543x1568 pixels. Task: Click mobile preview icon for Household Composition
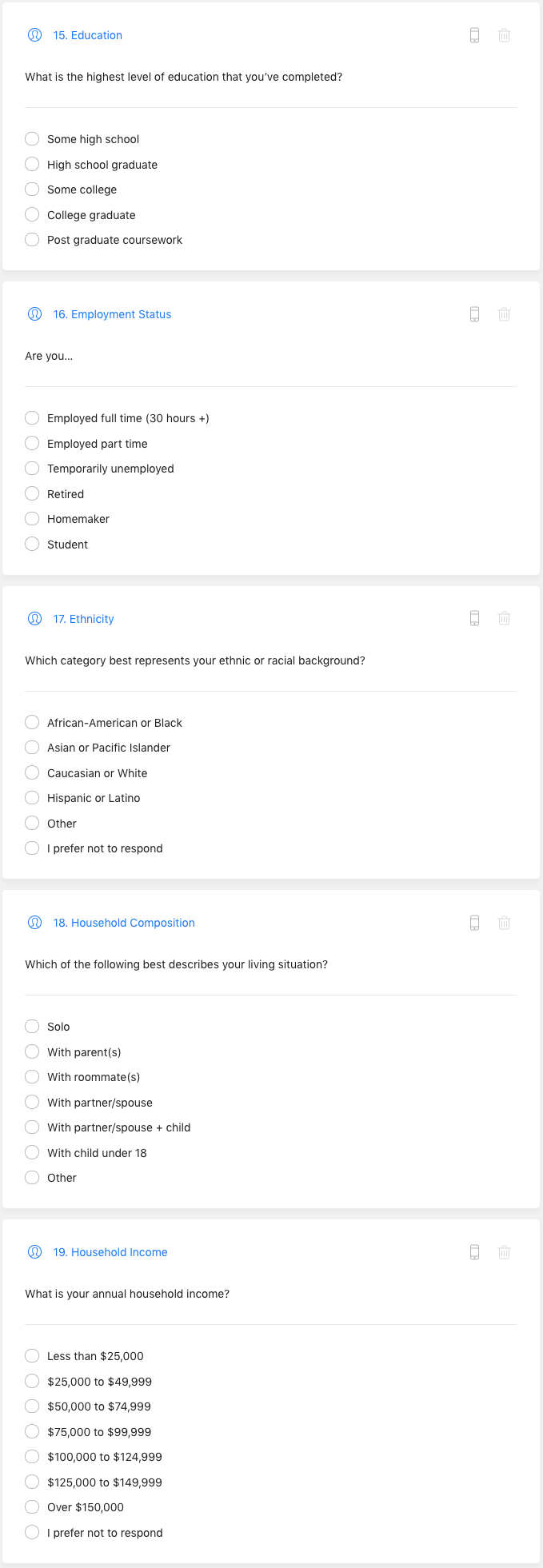474,923
